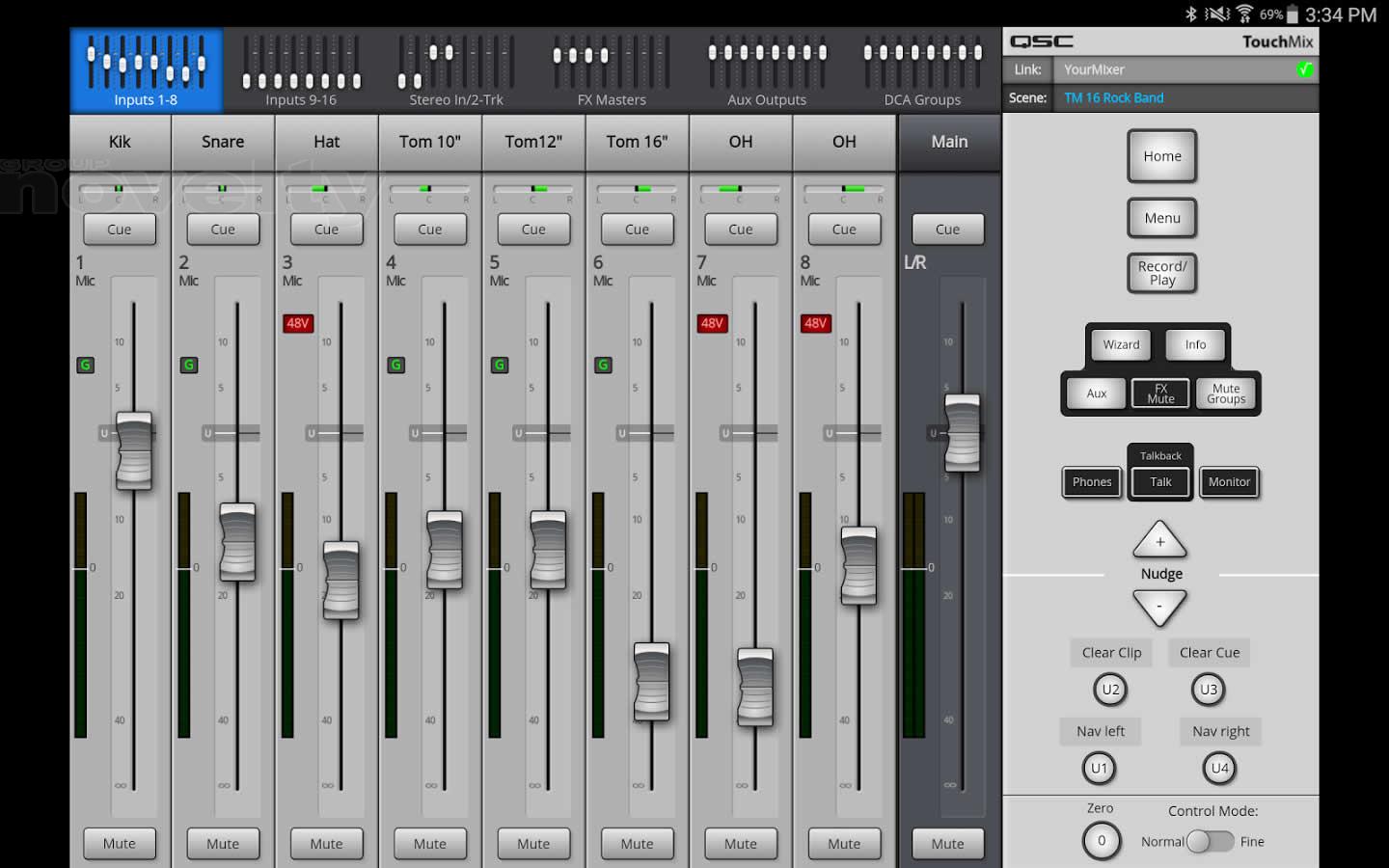1389x868 pixels.
Task: Tap the U1 user button
Action: tap(1099, 769)
